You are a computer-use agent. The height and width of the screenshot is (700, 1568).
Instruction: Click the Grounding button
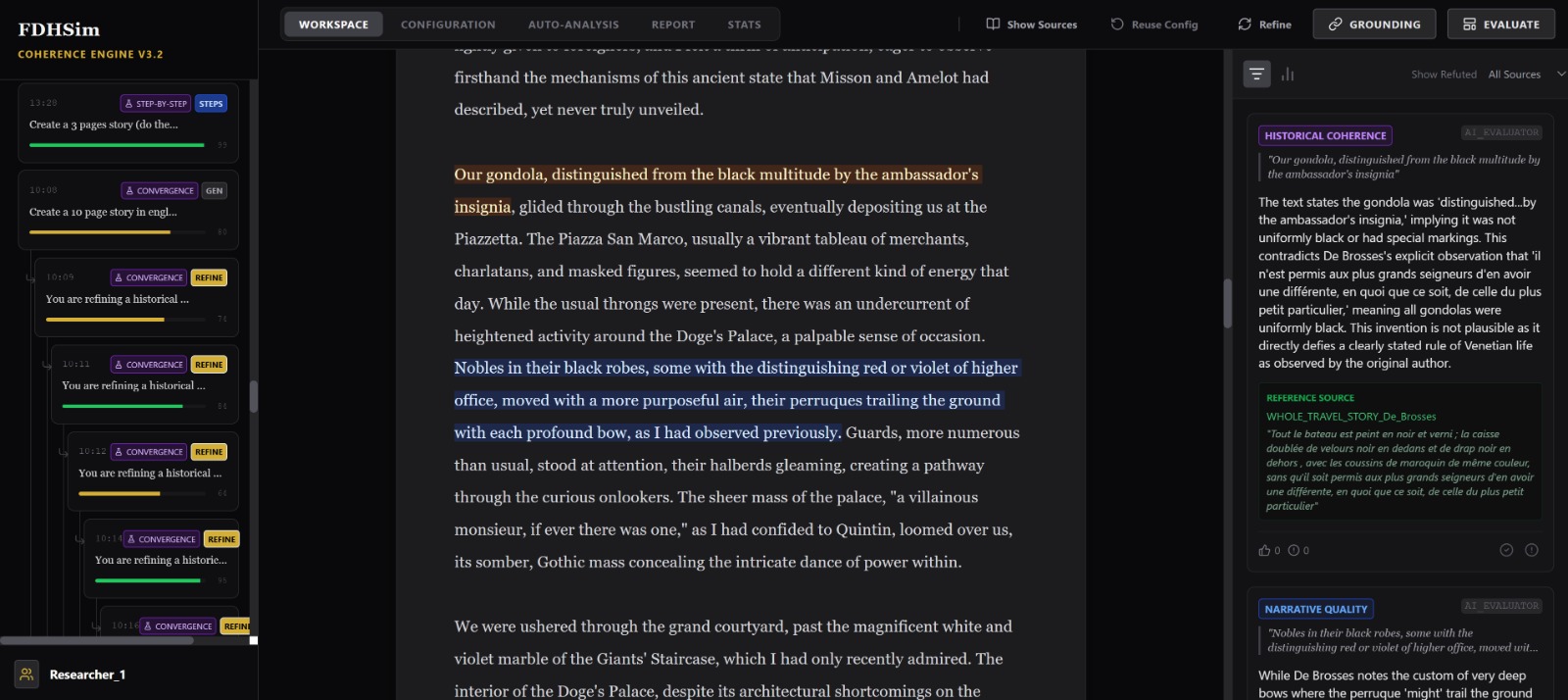(1374, 25)
